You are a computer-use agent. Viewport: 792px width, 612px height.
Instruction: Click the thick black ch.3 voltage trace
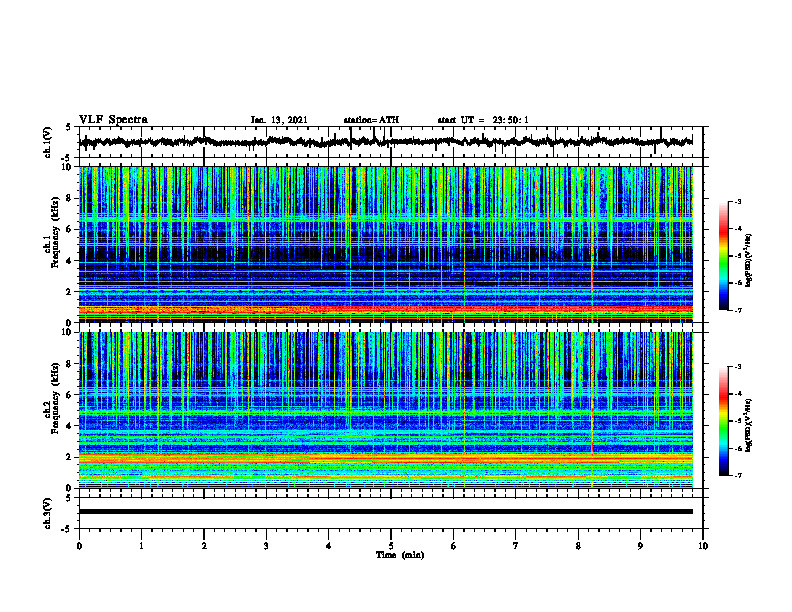click(385, 512)
